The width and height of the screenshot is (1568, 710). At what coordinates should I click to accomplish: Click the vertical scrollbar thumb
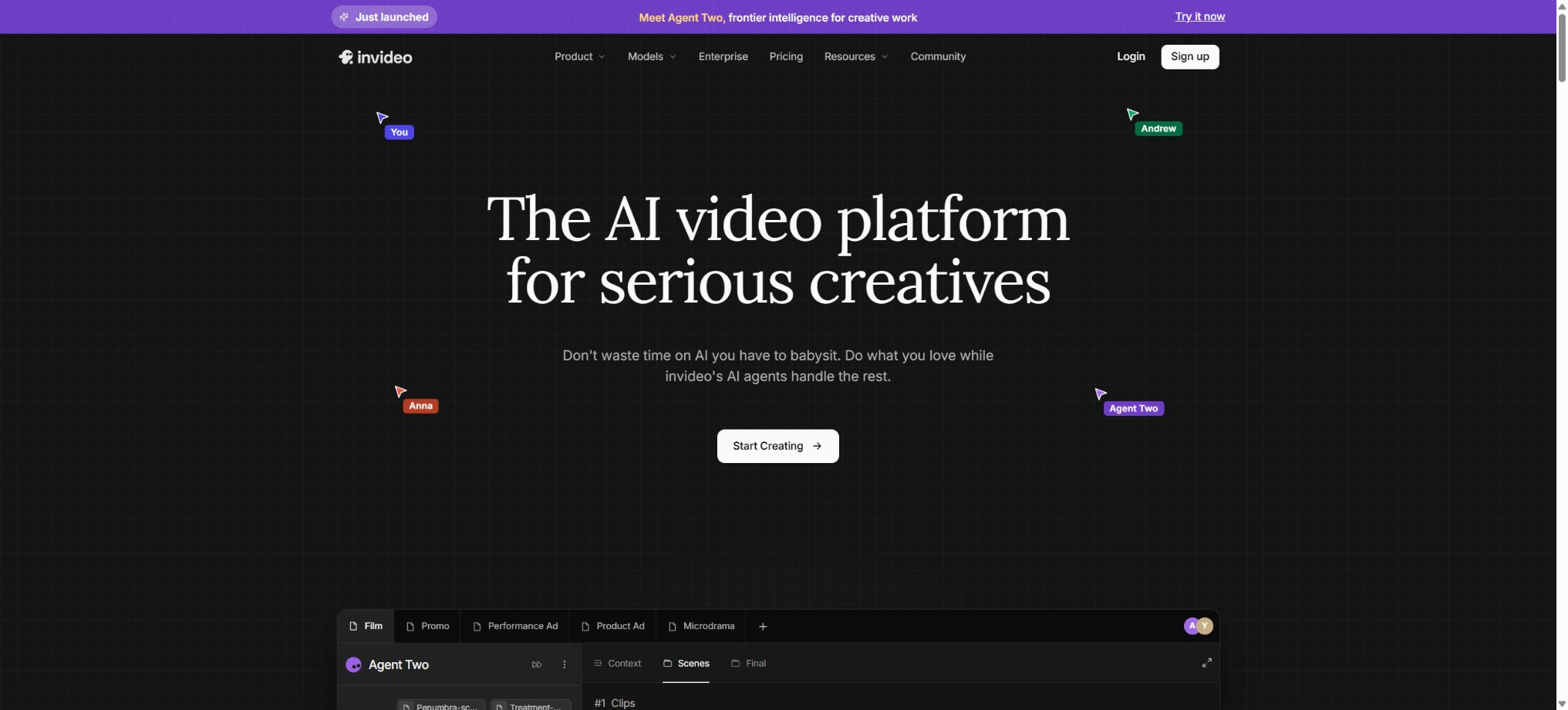click(x=1562, y=46)
